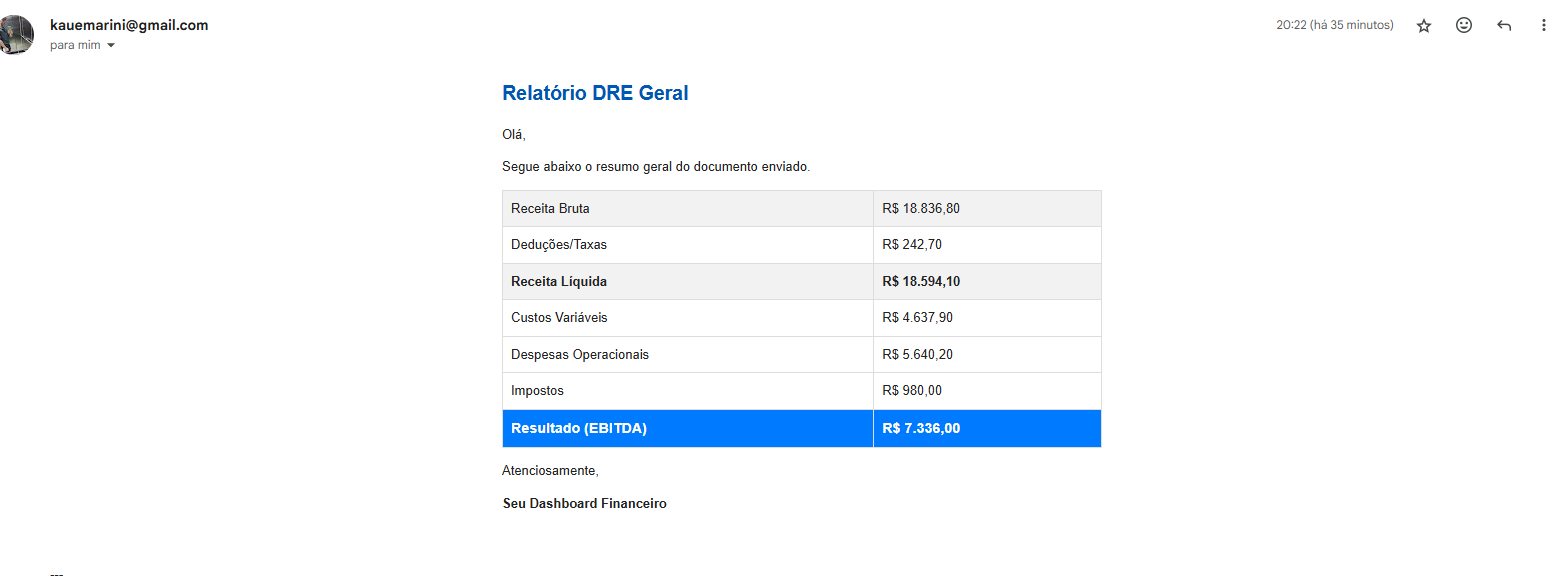This screenshot has height=587, width=1557.
Task: Click the blue Resultado (EBITDA) cell
Action: pos(579,428)
